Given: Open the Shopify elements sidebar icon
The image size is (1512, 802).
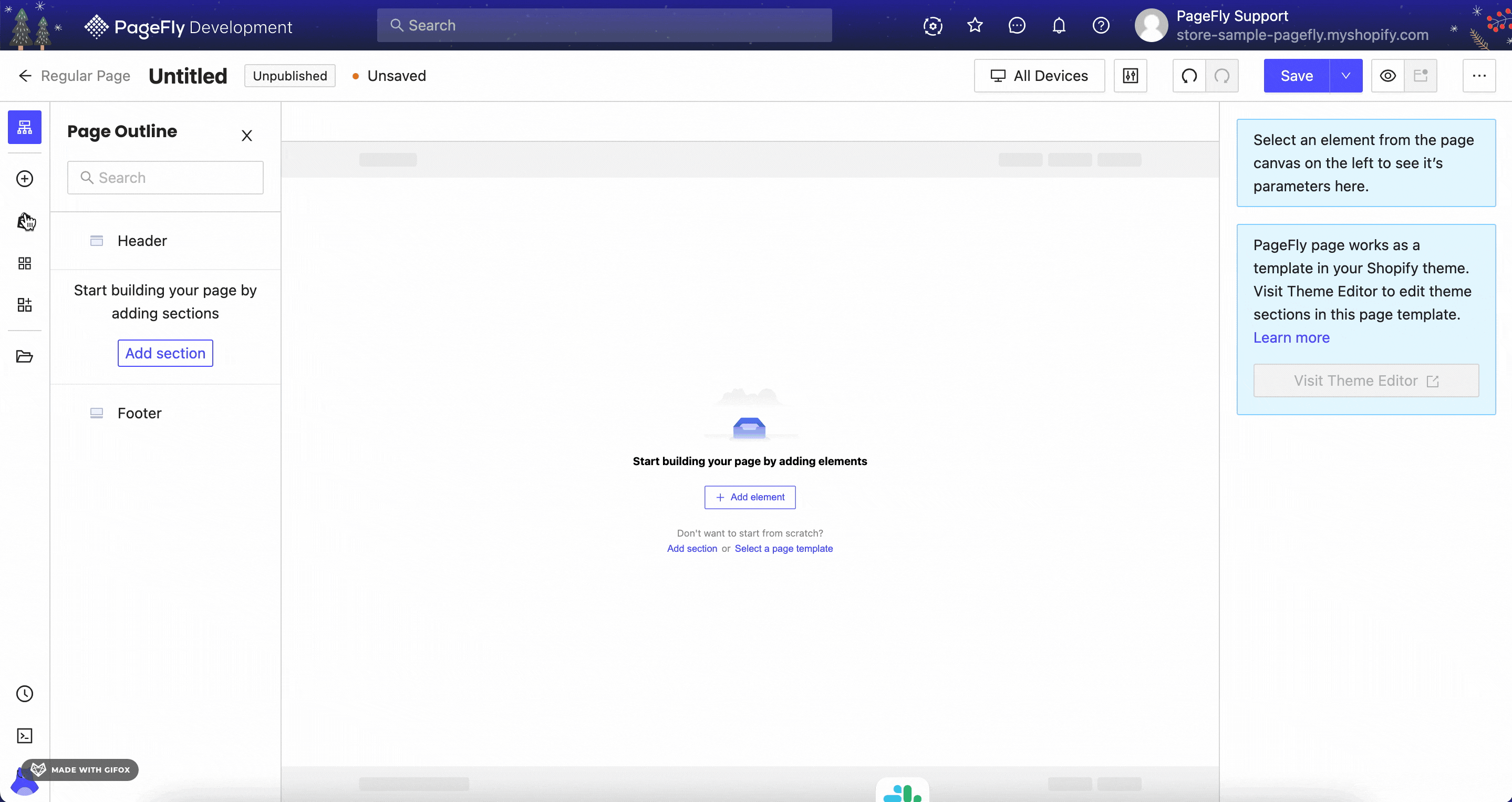Looking at the screenshot, I should [x=25, y=221].
